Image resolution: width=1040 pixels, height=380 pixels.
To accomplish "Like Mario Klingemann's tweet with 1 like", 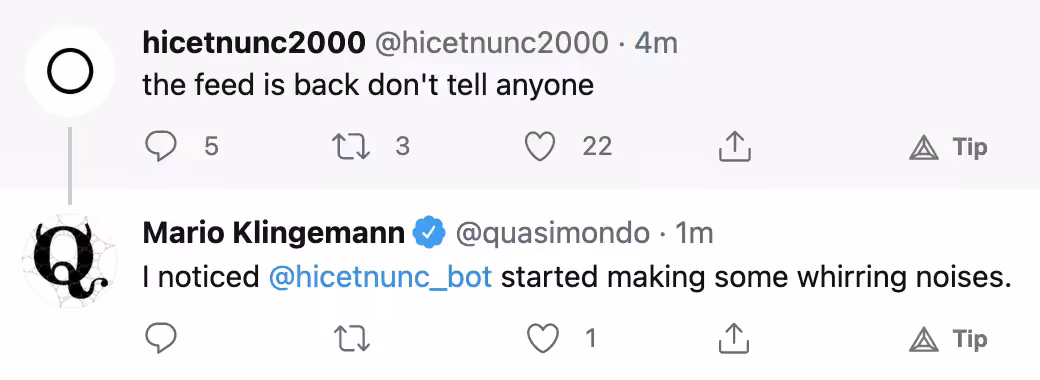I will (x=541, y=339).
